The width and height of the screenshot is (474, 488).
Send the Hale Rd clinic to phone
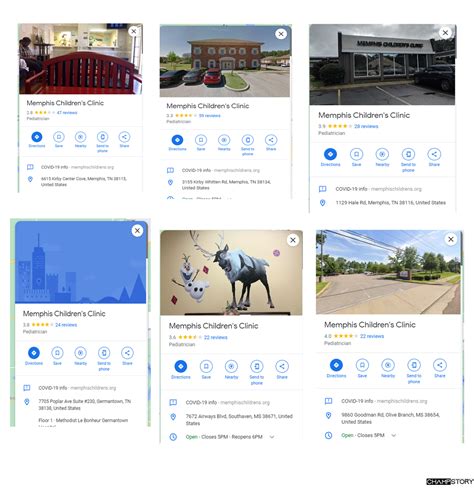tap(408, 154)
